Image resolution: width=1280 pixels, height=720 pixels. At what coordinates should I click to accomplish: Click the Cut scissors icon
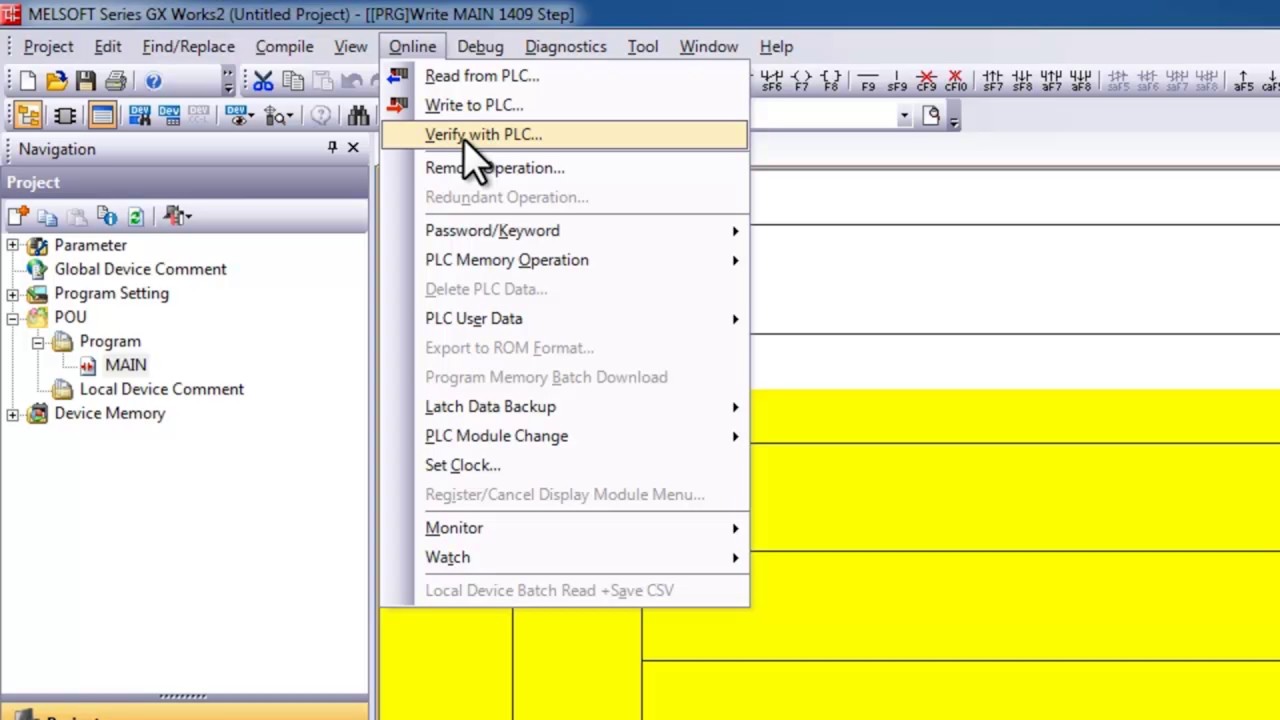pos(263,81)
